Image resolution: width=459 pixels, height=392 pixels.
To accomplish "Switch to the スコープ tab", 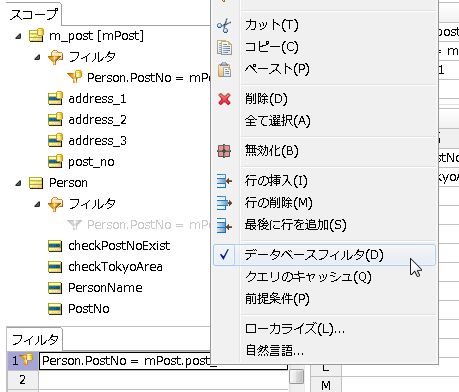I will pyautogui.click(x=34, y=14).
